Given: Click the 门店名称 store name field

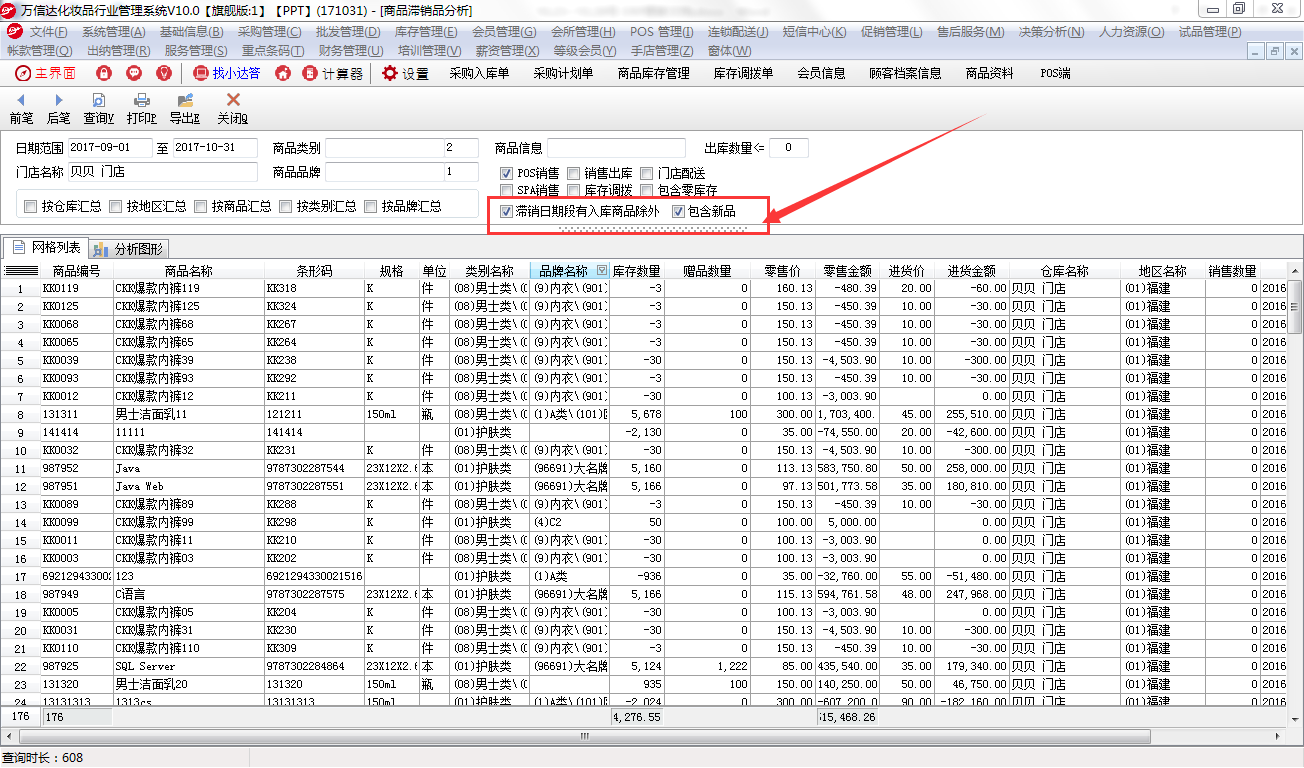Looking at the screenshot, I should coord(163,172).
